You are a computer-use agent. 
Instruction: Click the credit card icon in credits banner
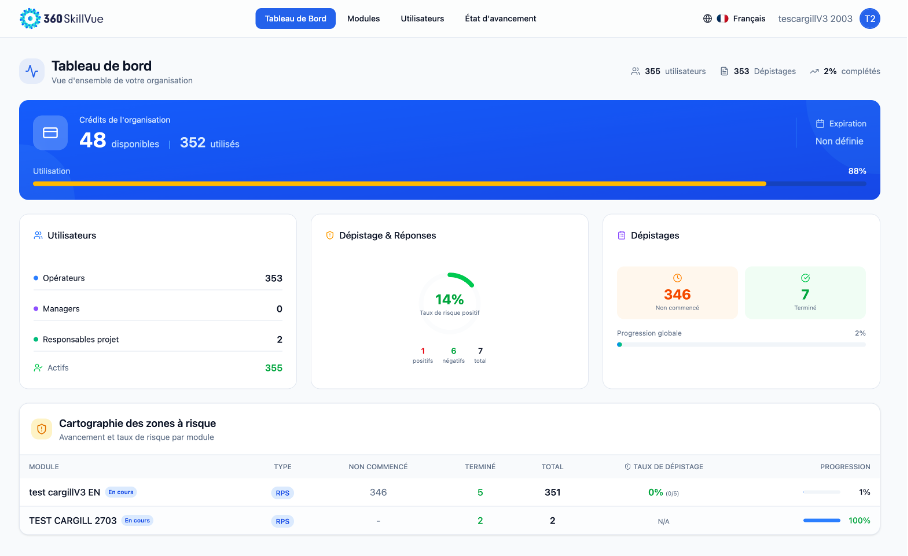coord(50,132)
